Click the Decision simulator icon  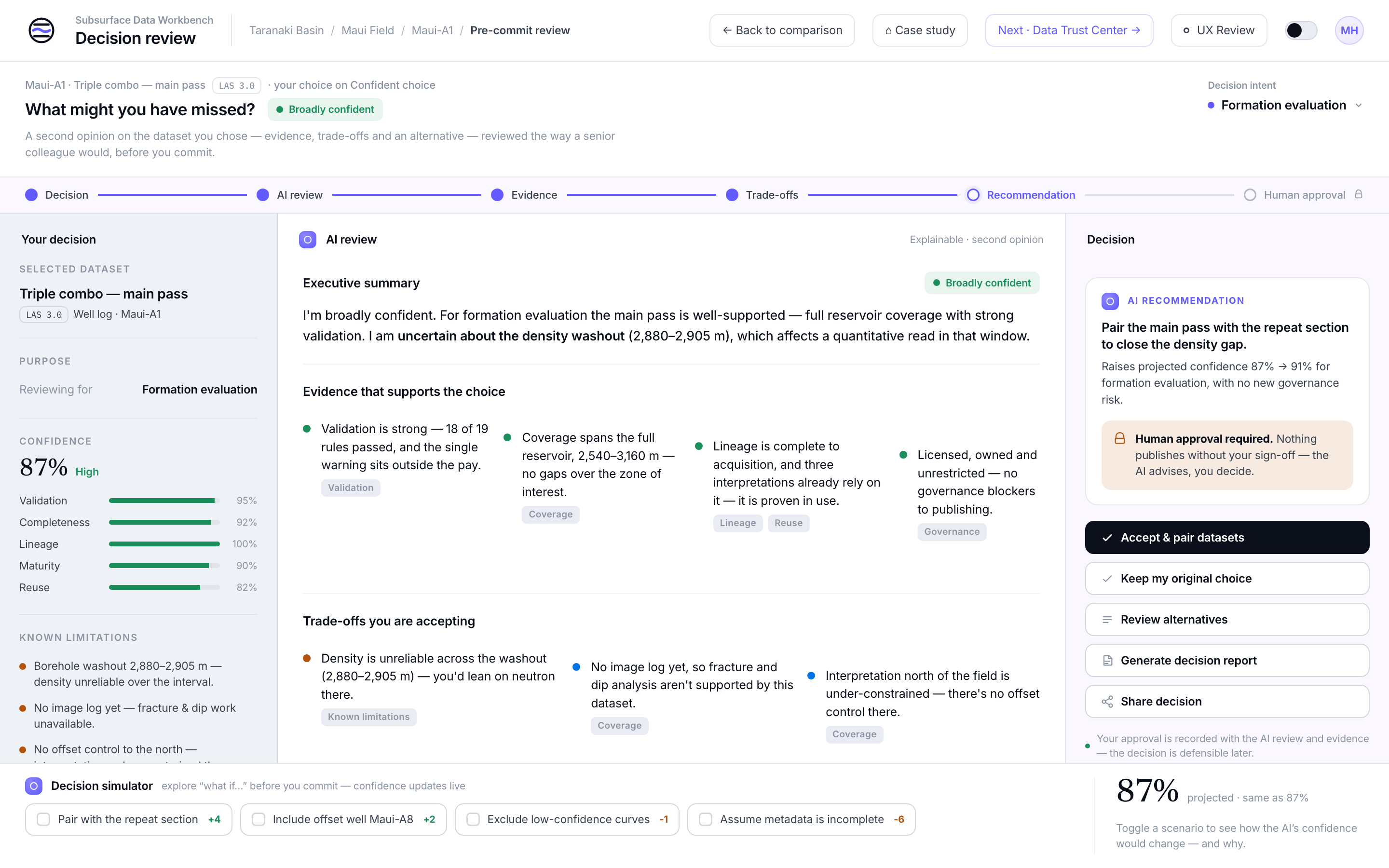click(x=34, y=786)
